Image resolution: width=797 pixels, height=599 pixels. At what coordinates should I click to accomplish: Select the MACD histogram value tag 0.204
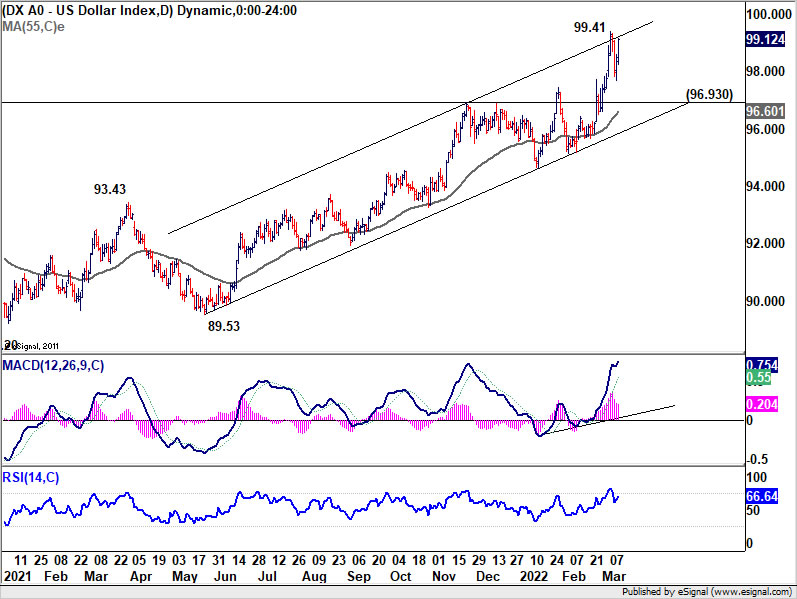pos(761,404)
